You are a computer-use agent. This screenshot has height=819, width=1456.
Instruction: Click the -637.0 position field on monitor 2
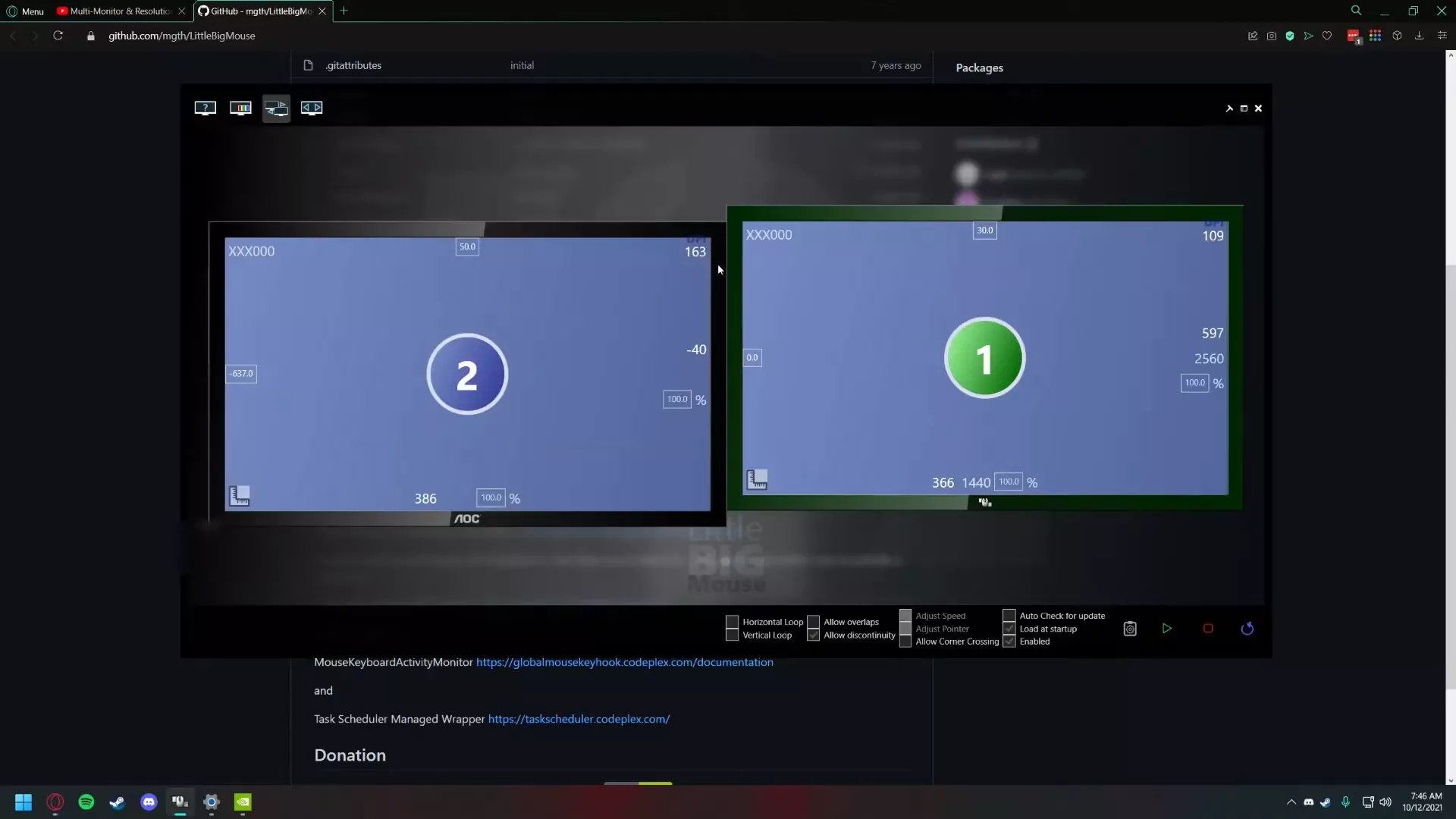[242, 374]
